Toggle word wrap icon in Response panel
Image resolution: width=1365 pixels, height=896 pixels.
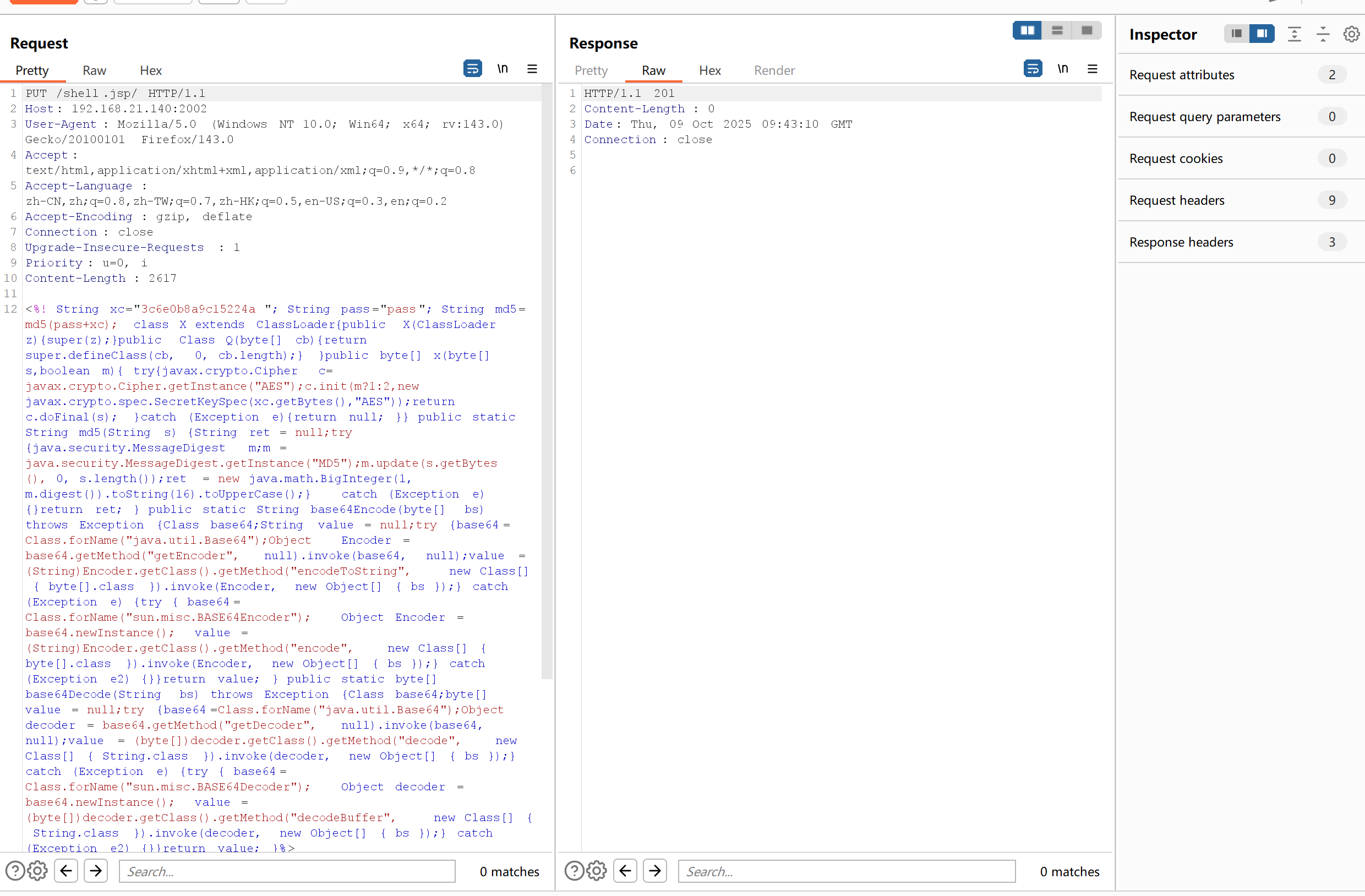1033,69
